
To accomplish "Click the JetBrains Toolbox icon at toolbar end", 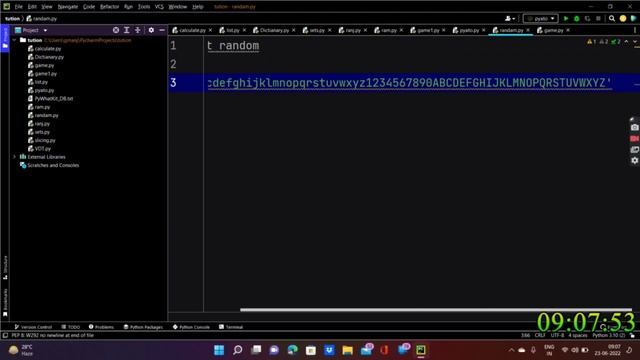I will (x=633, y=18).
